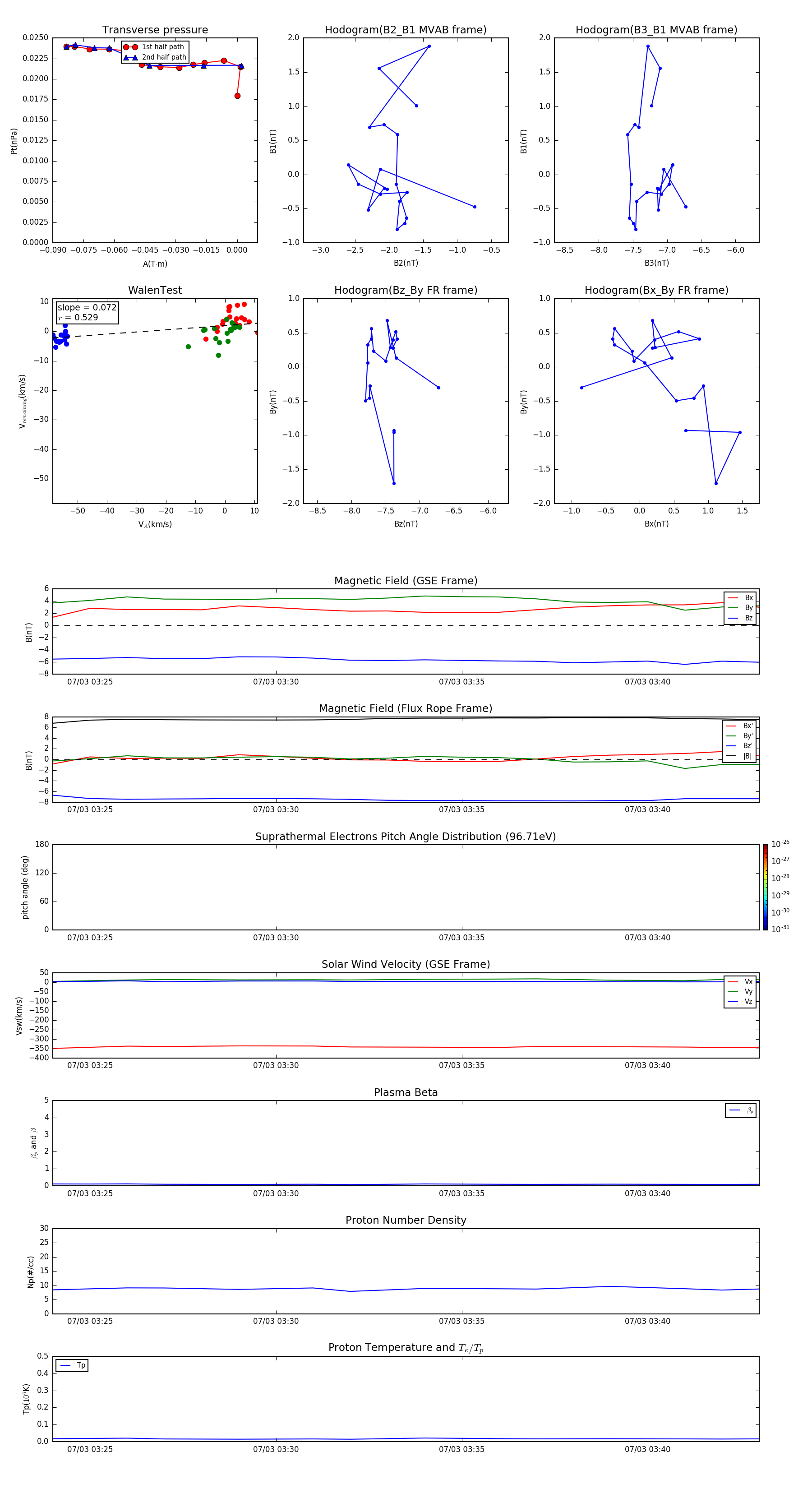Click 07/03 03:40 tick under Proton Number Density plot
Viewport: 812px width, 1489px height.
pos(647,1321)
